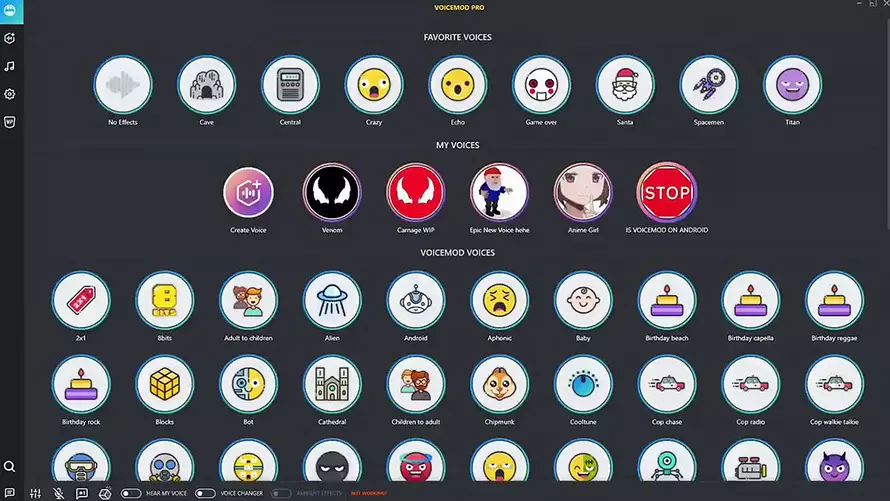Pick the Crazy voice effect
890x501 pixels.
[374, 85]
